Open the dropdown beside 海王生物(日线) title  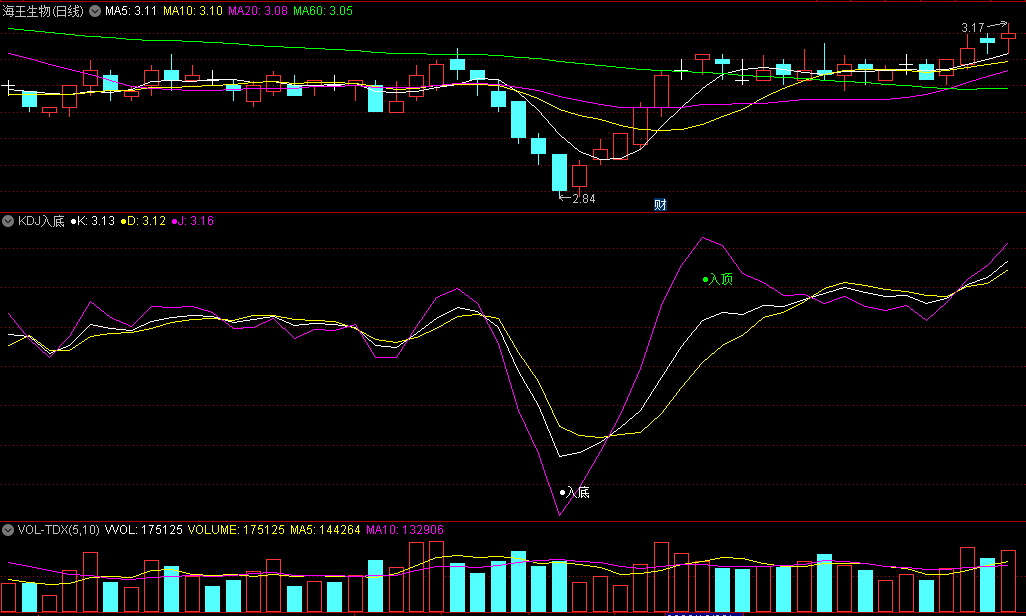(95, 11)
